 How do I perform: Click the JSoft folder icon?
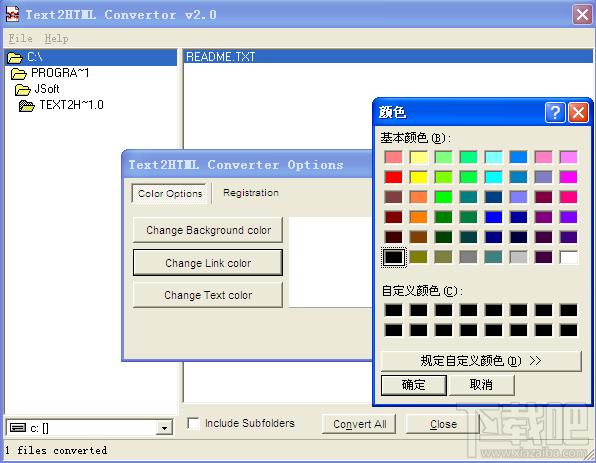point(23,90)
